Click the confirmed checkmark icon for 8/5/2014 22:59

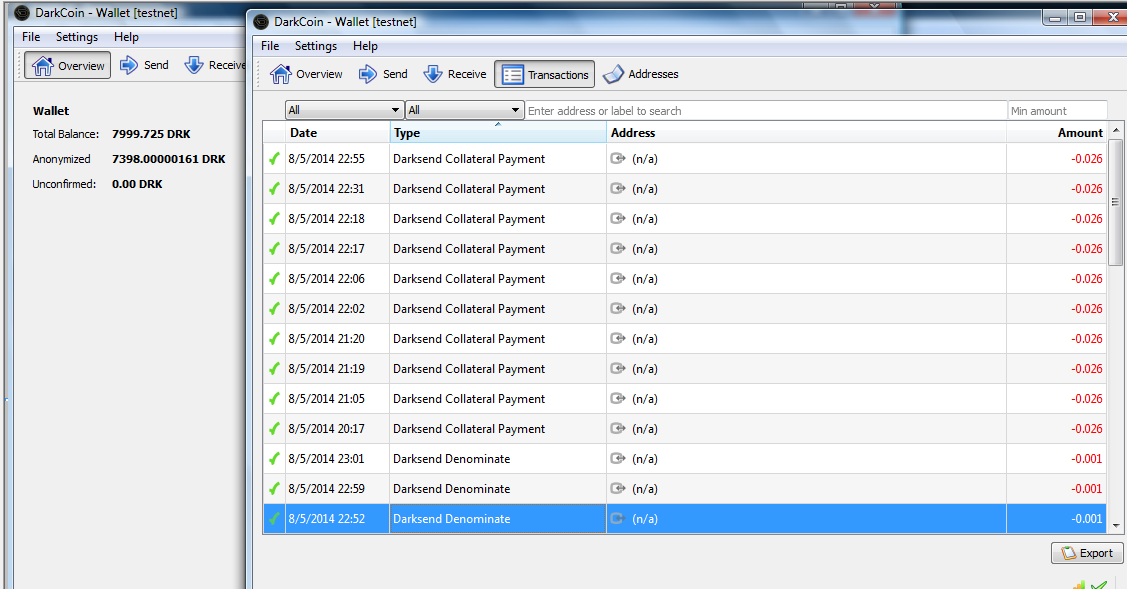click(x=274, y=488)
